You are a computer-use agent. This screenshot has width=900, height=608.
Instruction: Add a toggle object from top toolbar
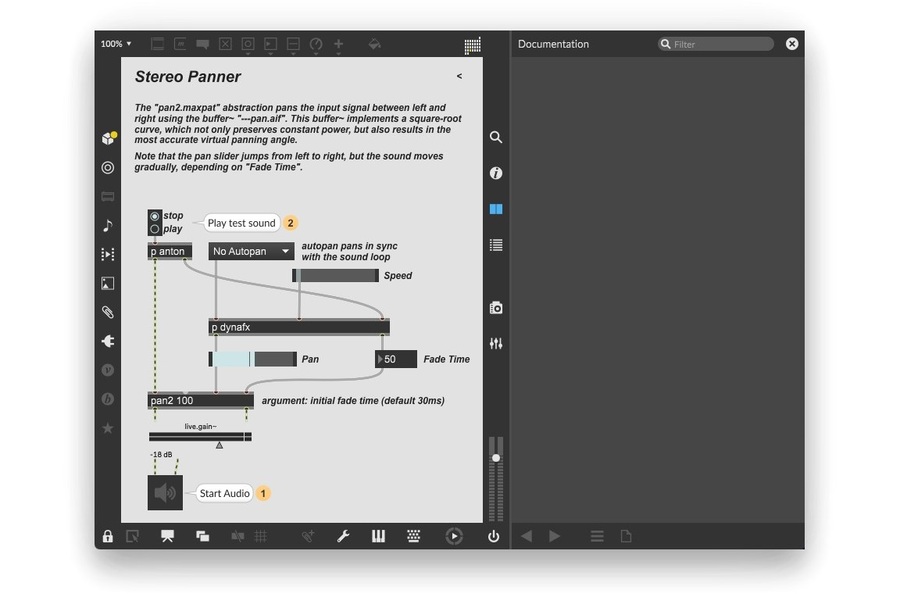tap(225, 44)
